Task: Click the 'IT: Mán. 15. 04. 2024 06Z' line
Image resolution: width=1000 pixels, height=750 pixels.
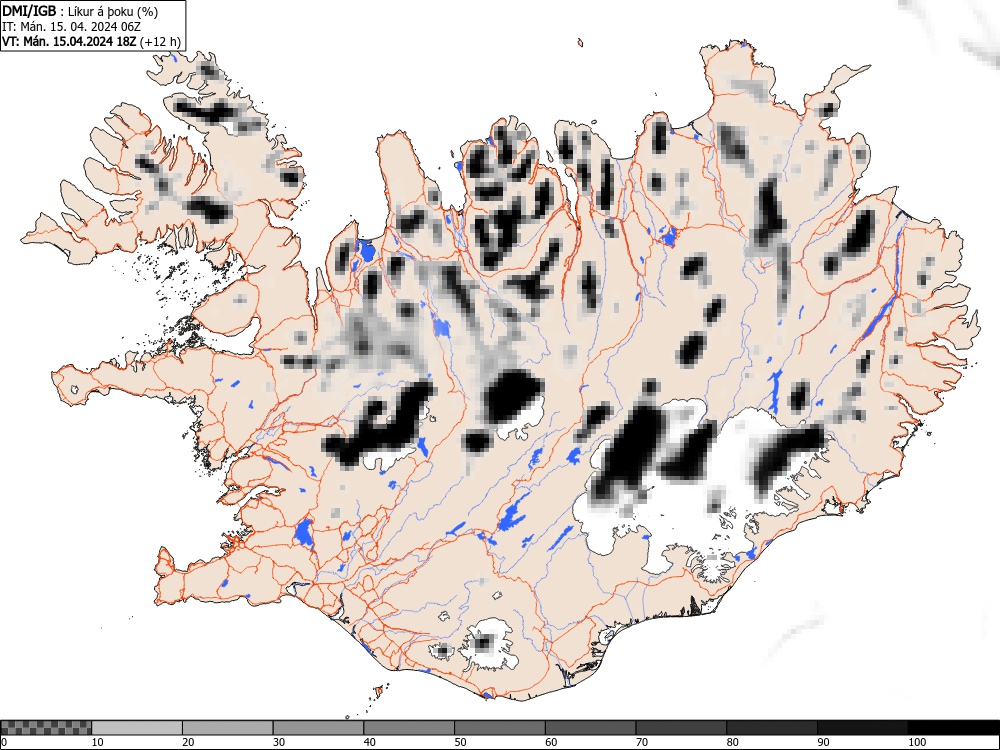Action: (x=71, y=27)
